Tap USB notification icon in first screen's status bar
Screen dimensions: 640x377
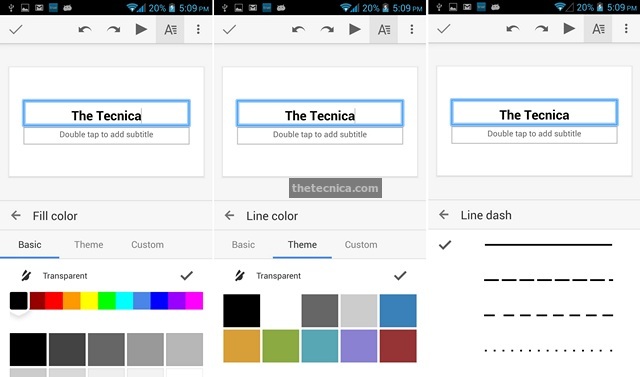point(11,7)
